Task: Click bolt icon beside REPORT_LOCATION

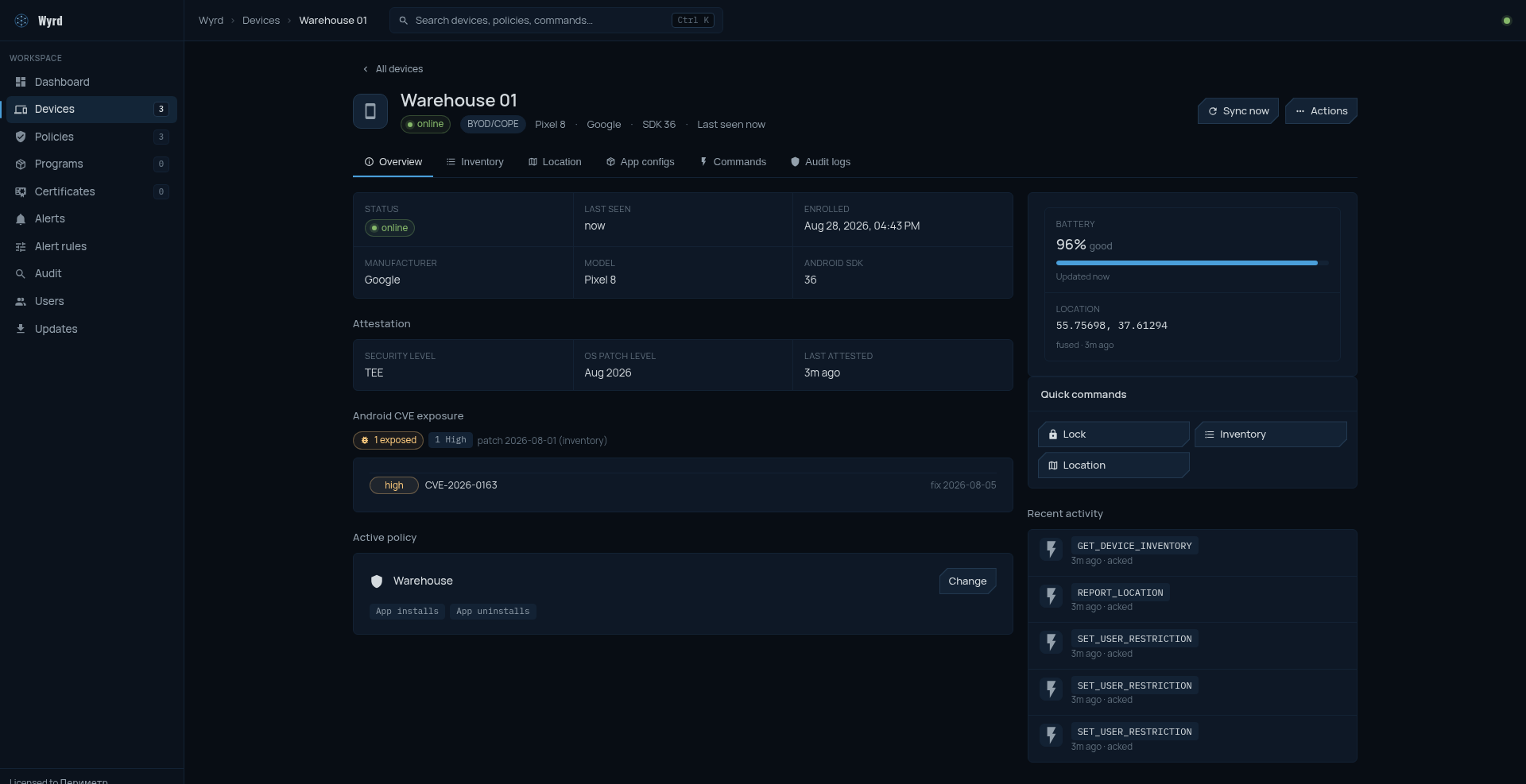Action: point(1051,597)
